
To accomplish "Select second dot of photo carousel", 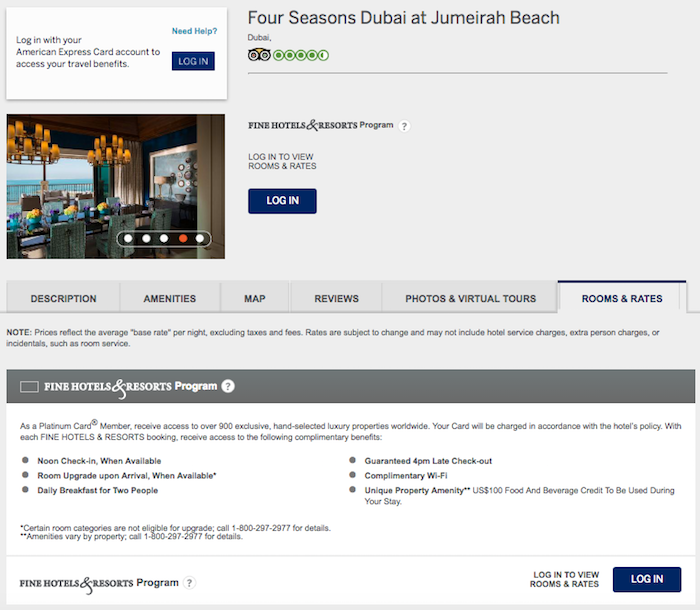I will [146, 238].
